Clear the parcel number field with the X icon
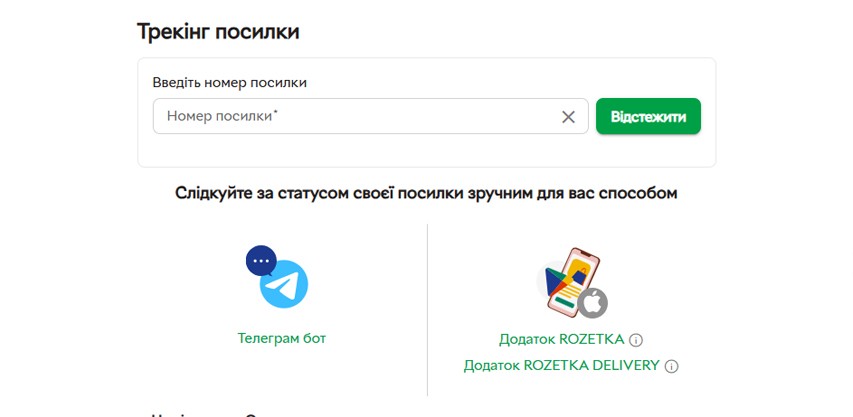The image size is (853, 417). (568, 116)
